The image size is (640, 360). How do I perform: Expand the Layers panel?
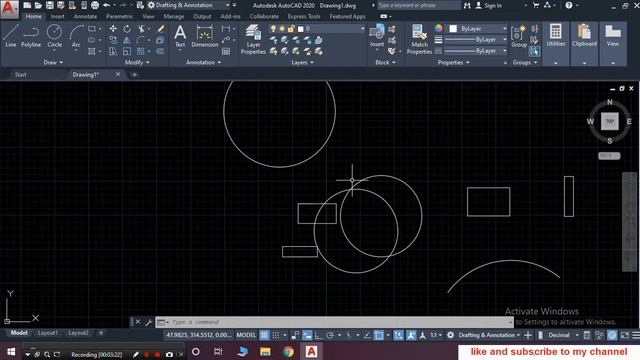[x=302, y=62]
